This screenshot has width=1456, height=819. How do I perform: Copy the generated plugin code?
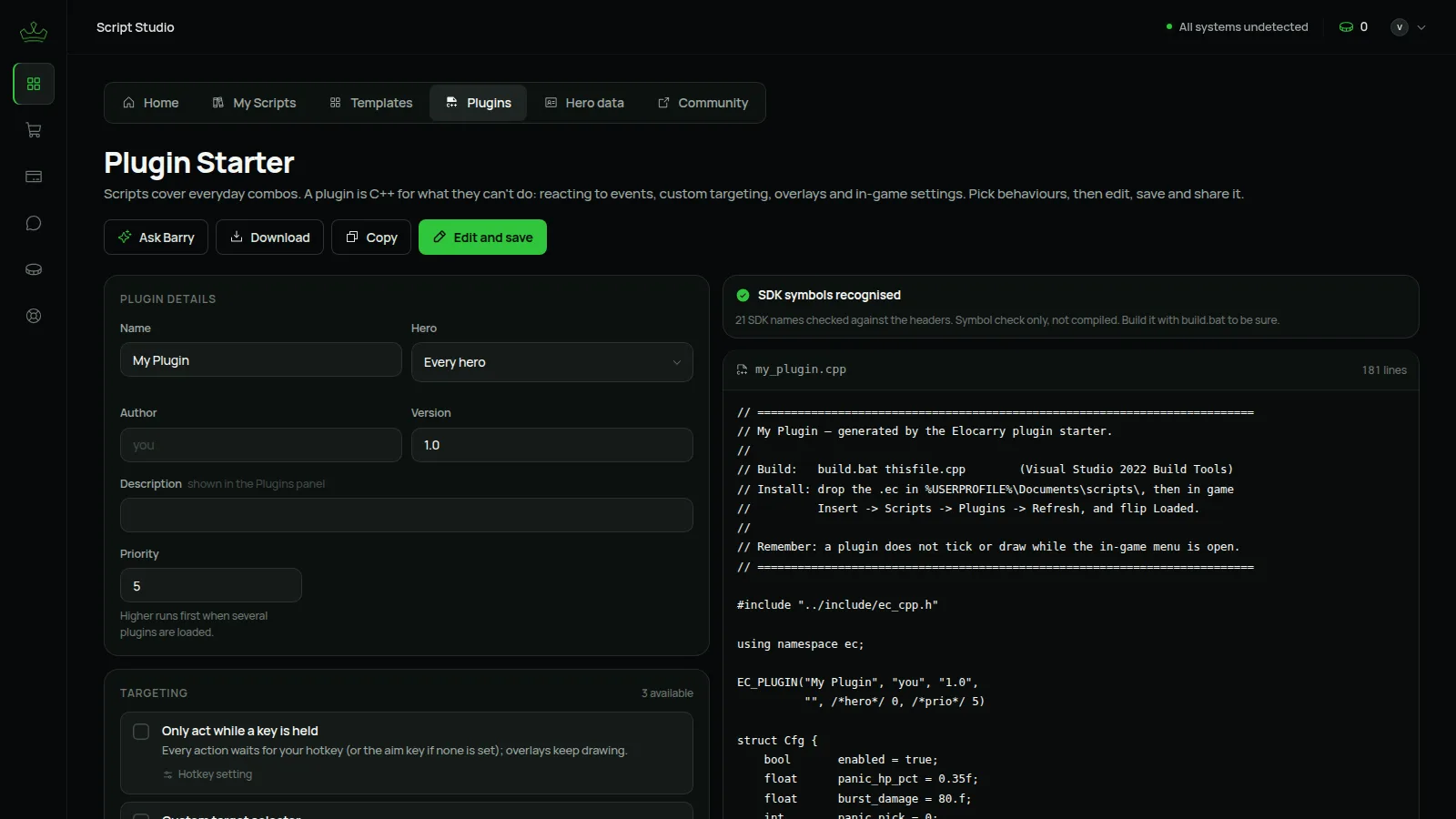pos(371,238)
